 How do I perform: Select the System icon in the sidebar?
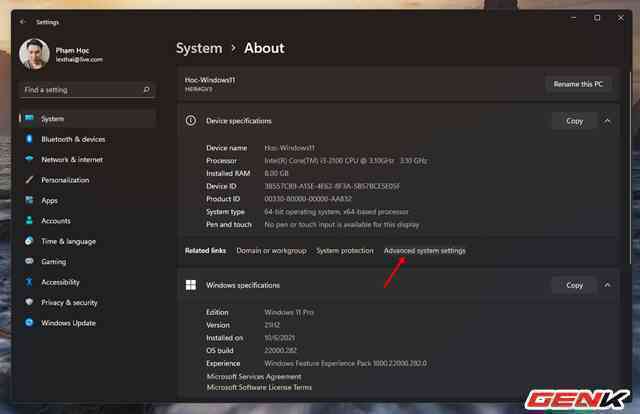point(29,118)
